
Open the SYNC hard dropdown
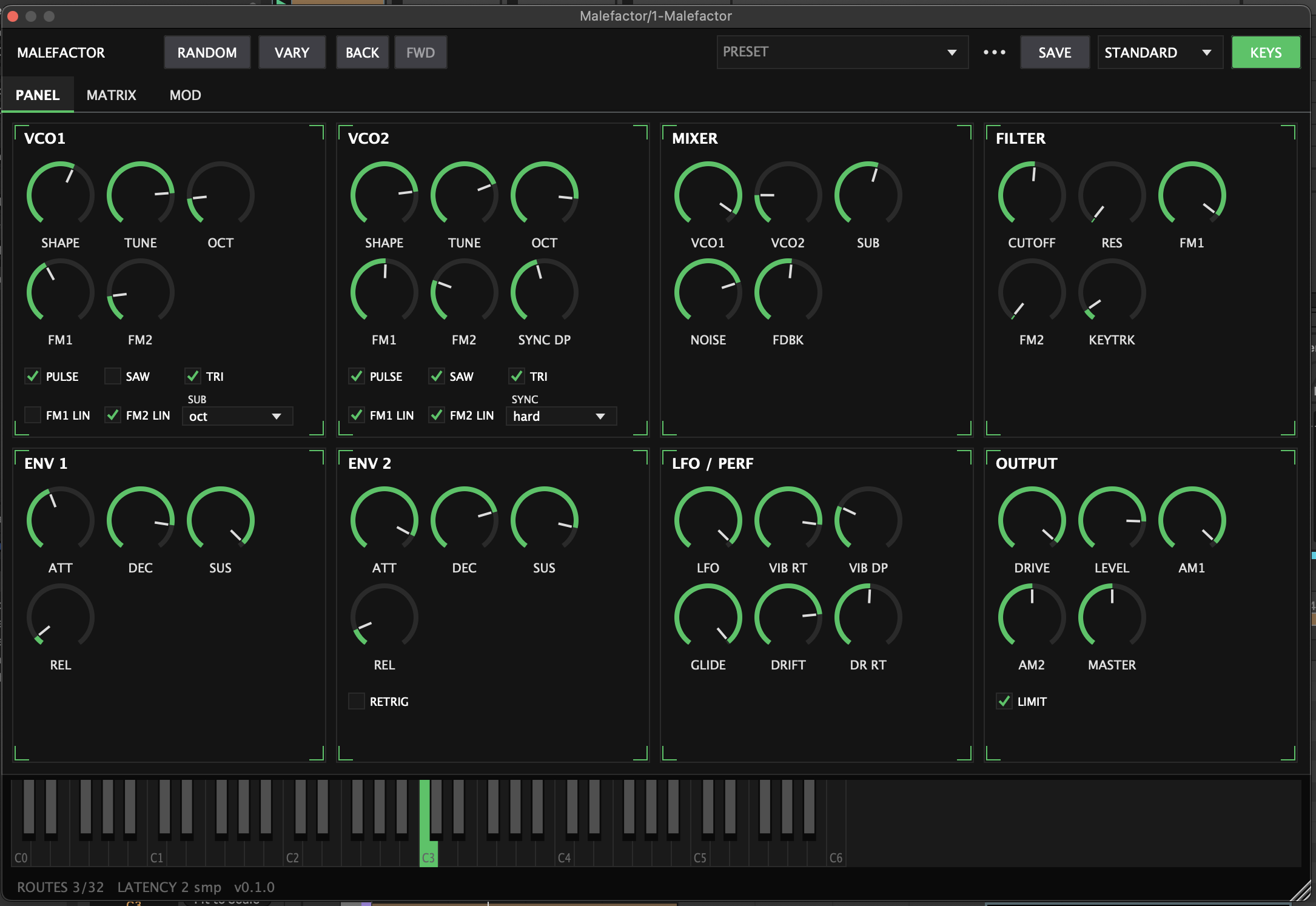[561, 416]
